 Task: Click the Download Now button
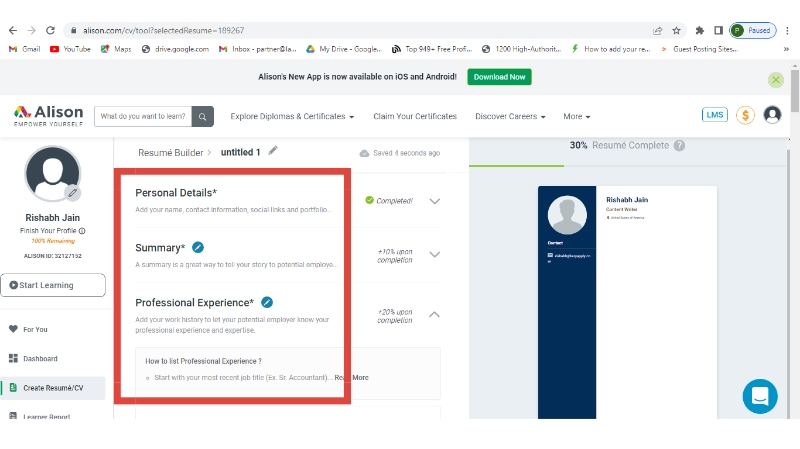(x=499, y=77)
